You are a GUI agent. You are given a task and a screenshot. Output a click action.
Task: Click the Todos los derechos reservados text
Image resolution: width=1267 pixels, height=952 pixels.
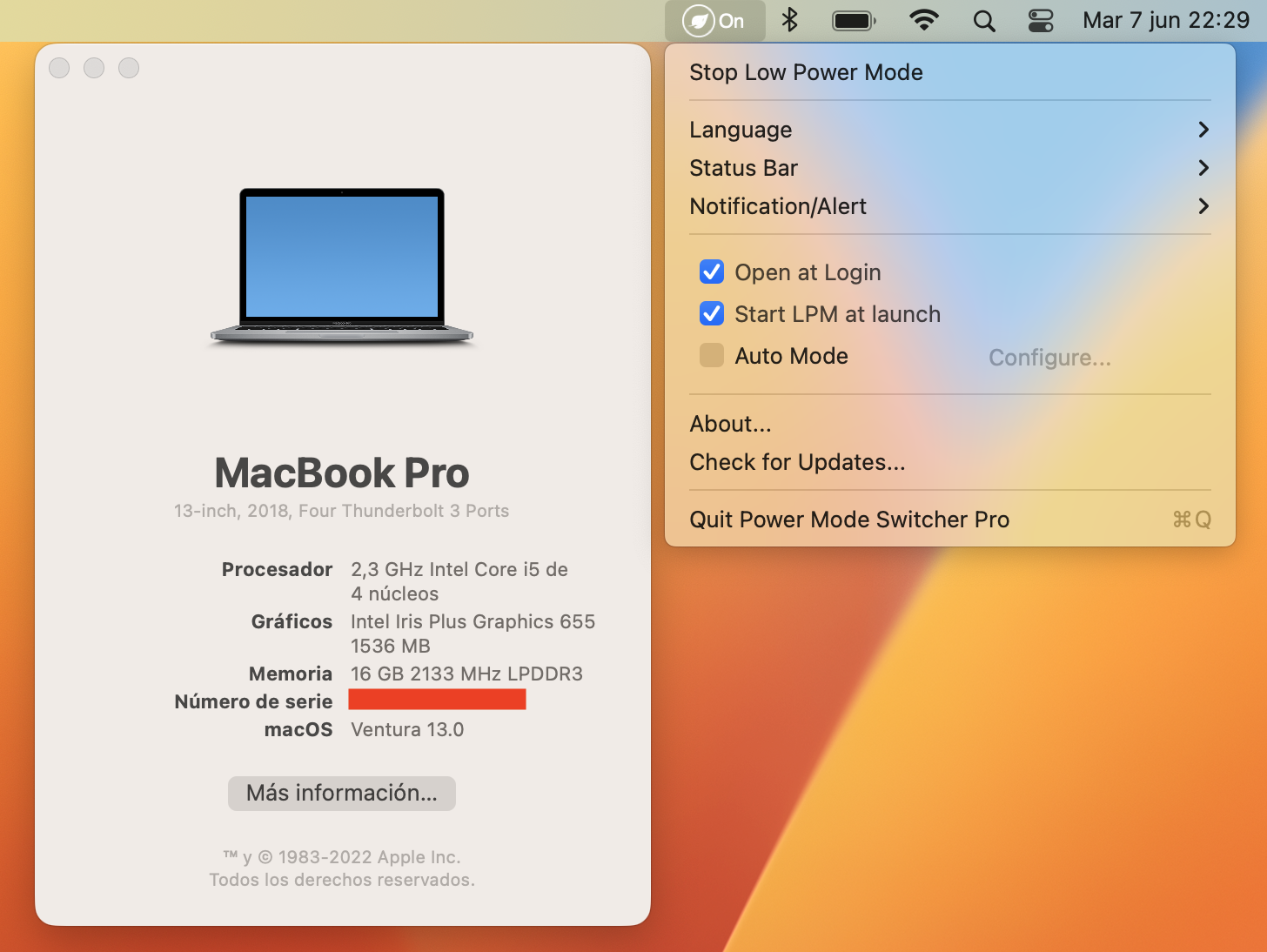[342, 880]
